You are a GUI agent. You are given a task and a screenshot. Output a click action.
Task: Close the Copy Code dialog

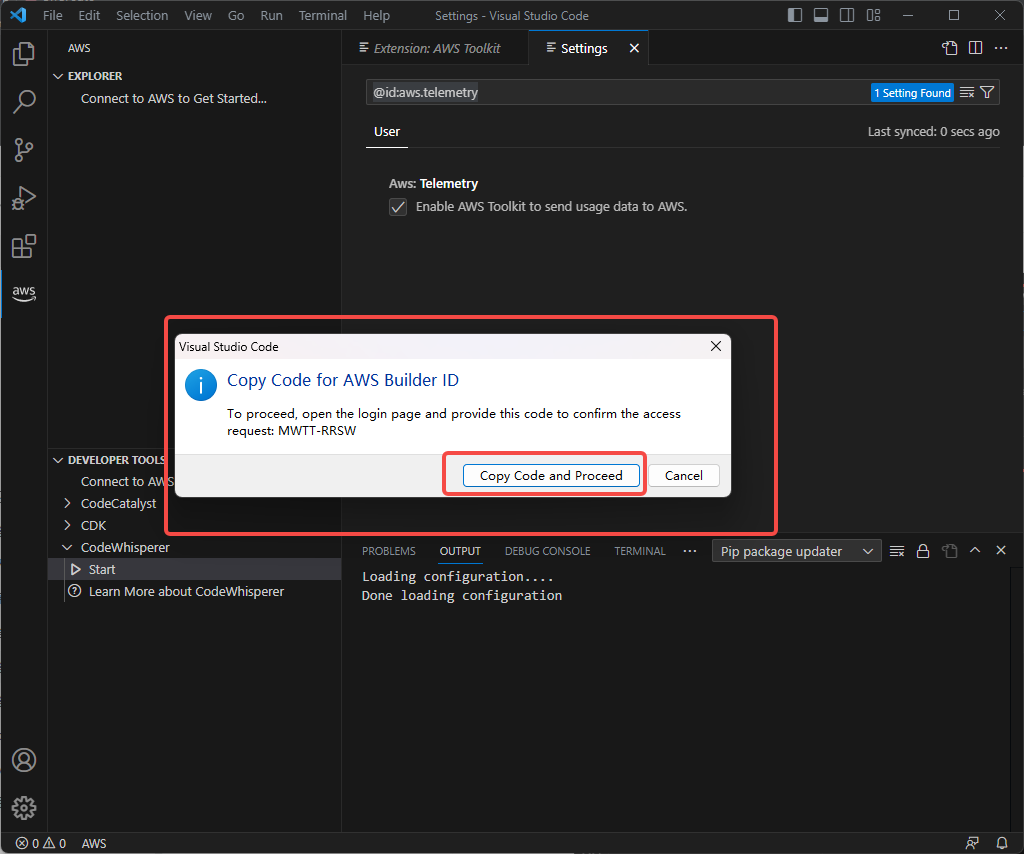point(716,346)
